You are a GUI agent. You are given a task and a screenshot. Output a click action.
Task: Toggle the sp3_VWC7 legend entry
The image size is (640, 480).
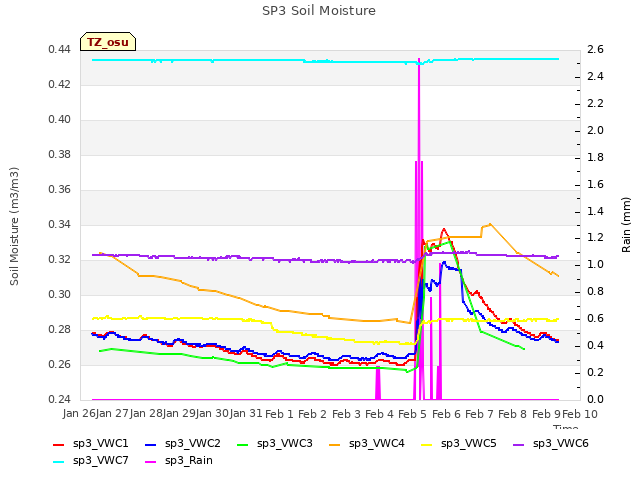(91, 460)
